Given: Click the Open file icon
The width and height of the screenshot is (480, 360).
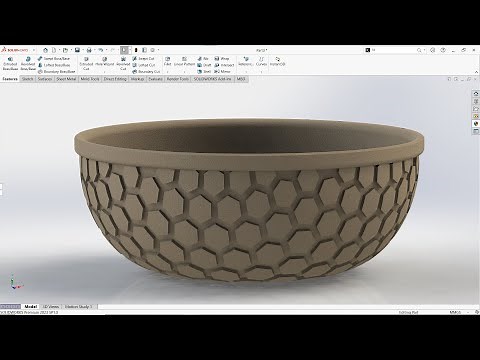Looking at the screenshot, I should (x=65, y=50).
